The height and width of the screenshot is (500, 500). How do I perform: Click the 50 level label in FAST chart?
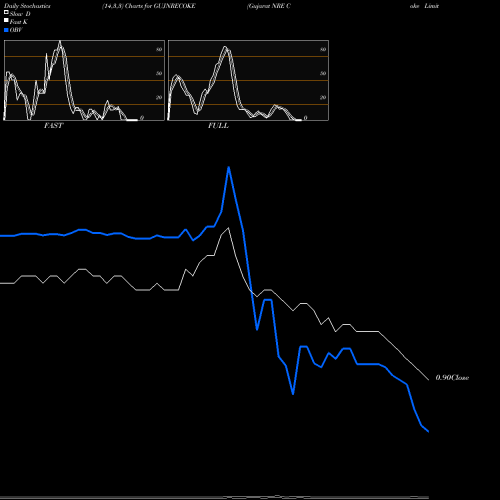[x=159, y=73]
